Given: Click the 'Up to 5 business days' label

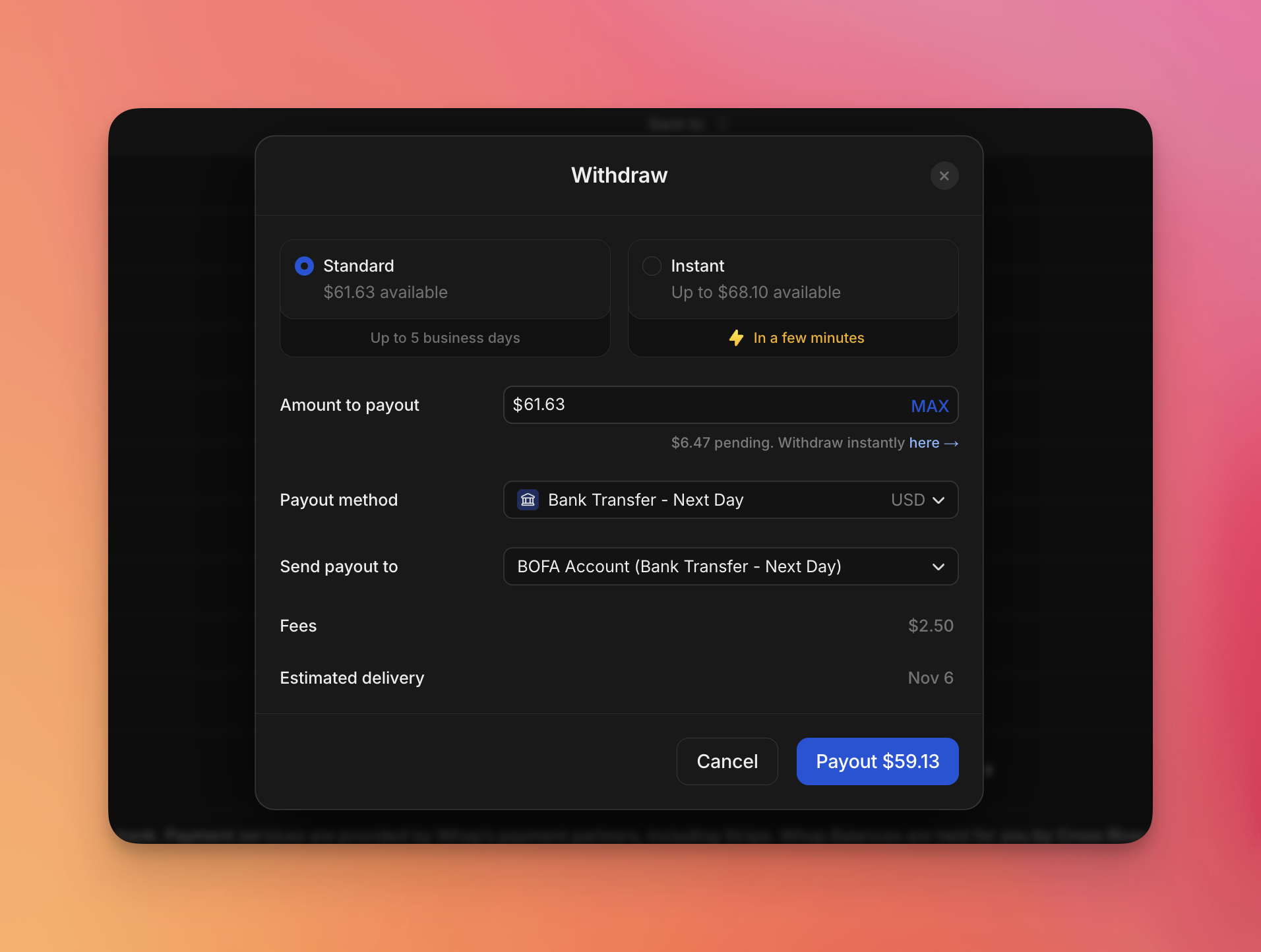Looking at the screenshot, I should [445, 338].
